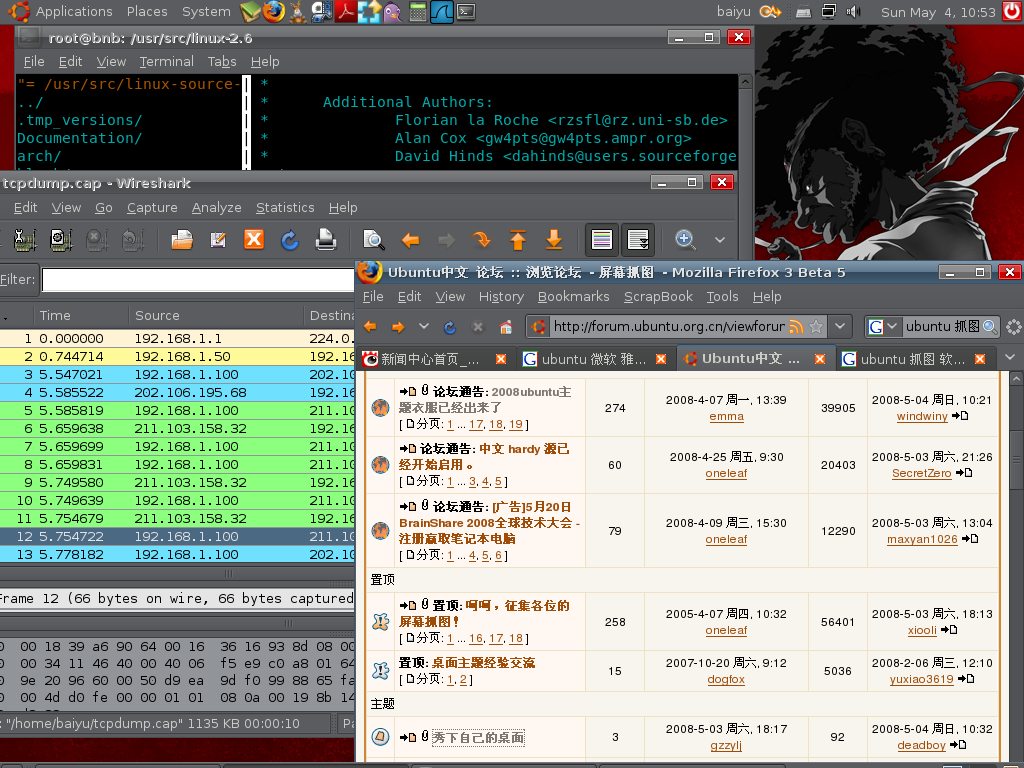Viewport: 1024px width, 768px height.
Task: Open user link SecretZero
Action: (x=921, y=473)
